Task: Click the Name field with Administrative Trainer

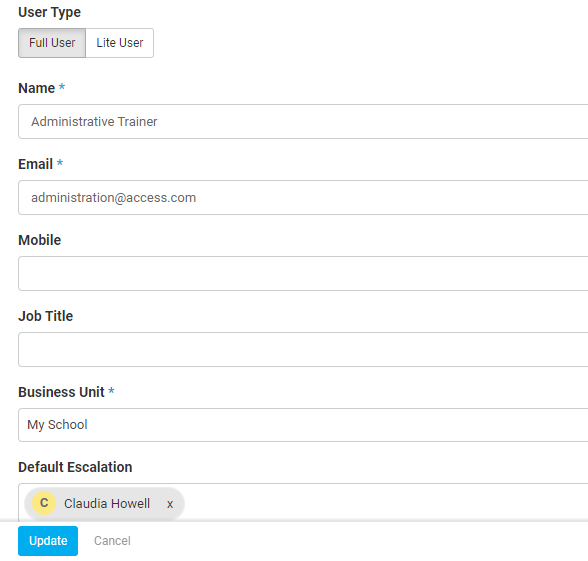Action: click(303, 122)
